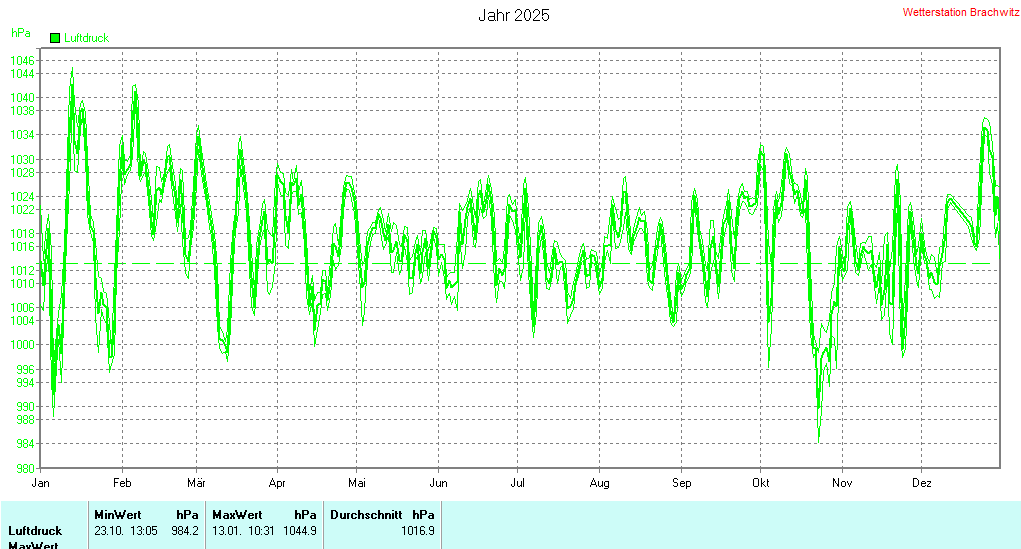Viewport: 1021px width, 549px height.
Task: Click the Durchschnitt column header
Action: tap(366, 515)
